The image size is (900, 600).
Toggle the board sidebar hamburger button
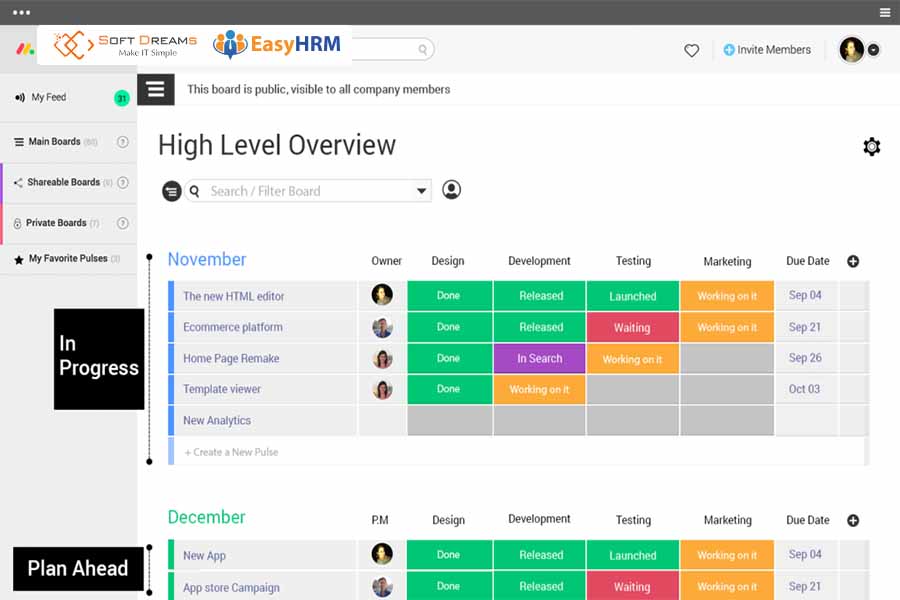click(x=156, y=90)
